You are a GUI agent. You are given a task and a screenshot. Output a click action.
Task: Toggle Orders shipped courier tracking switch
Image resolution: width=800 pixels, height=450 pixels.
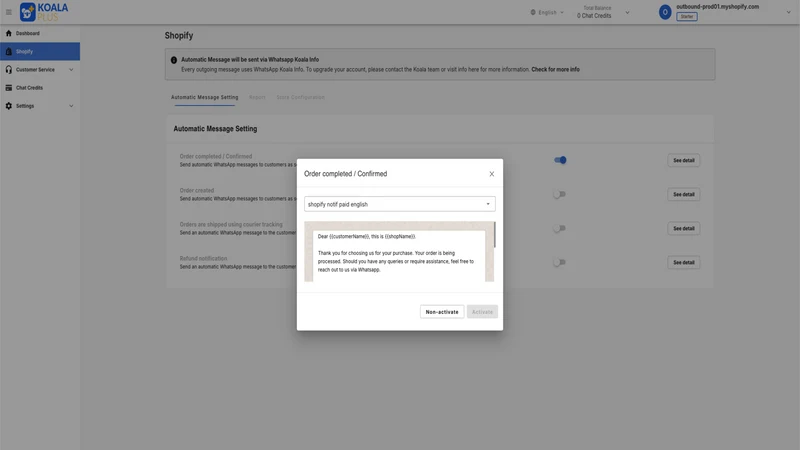point(560,228)
